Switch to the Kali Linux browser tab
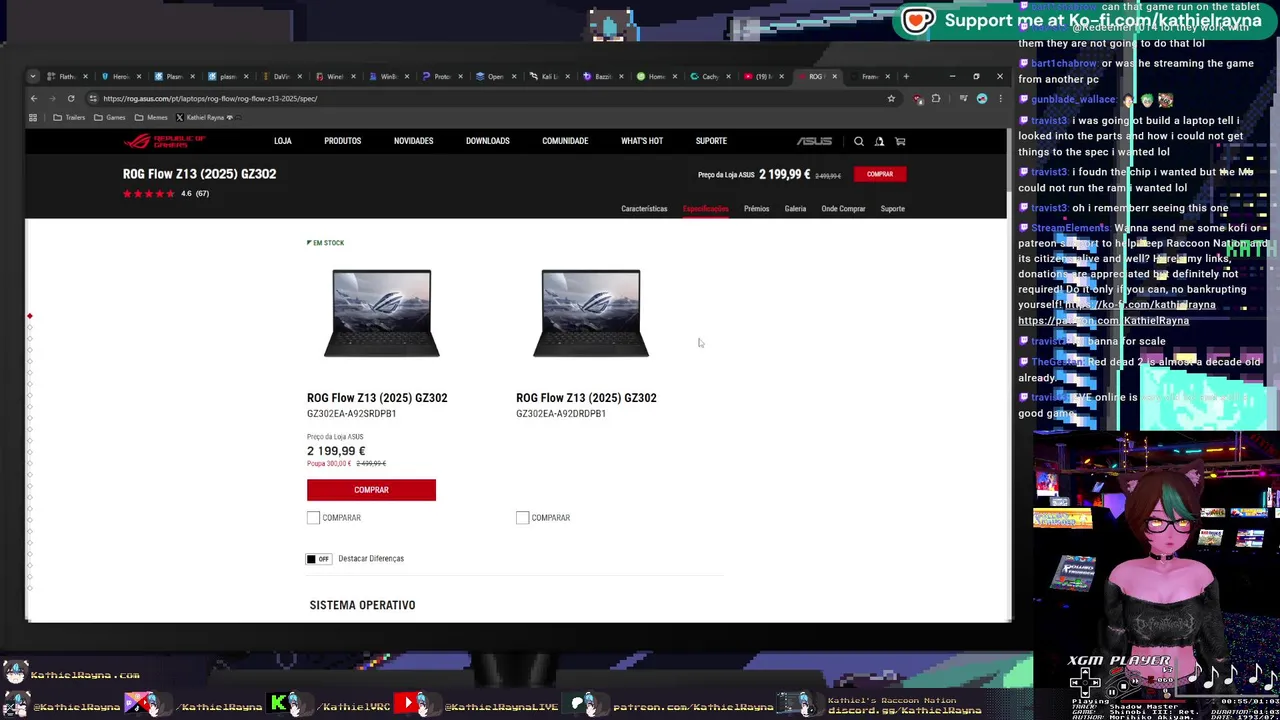 pyautogui.click(x=548, y=76)
